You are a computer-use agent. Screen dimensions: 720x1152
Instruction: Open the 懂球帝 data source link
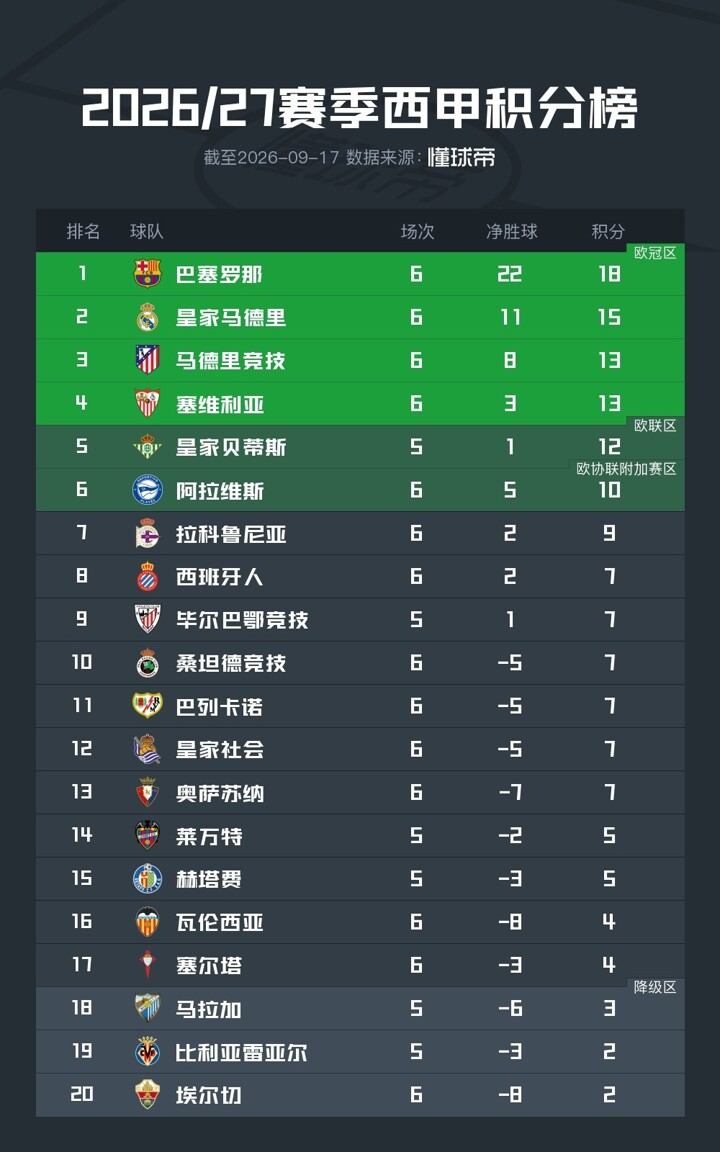461,157
